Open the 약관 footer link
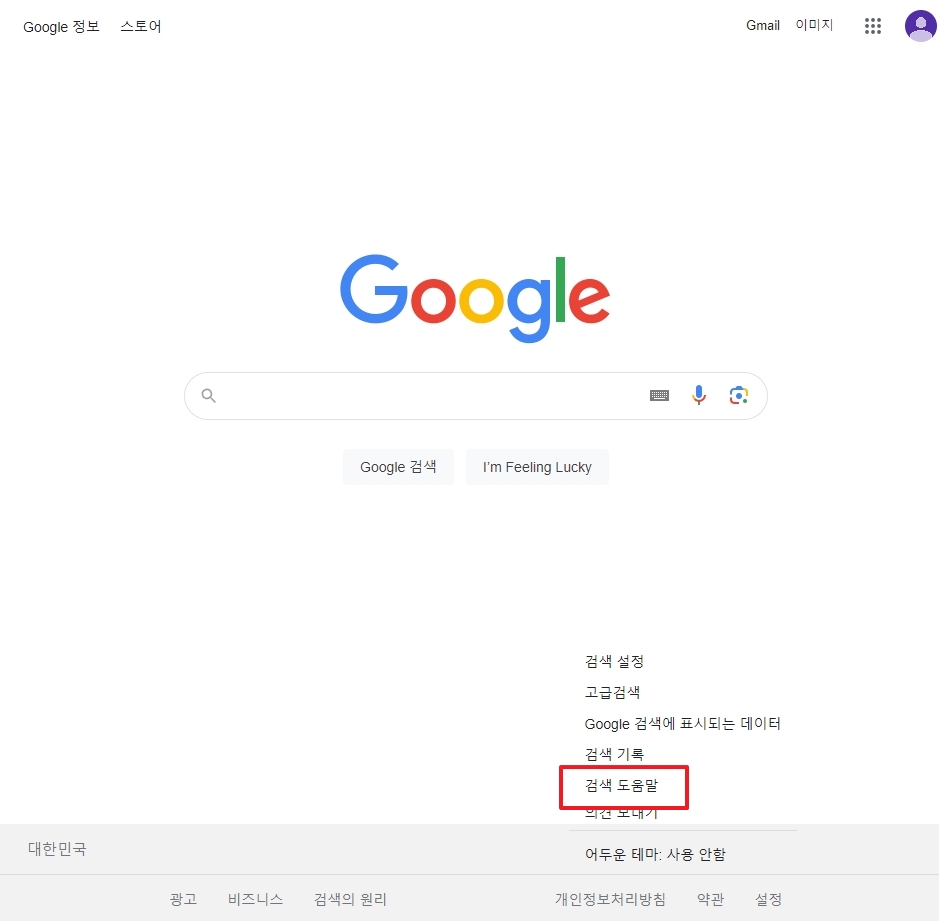Screen dimensions: 939x921 pyautogui.click(x=711, y=899)
